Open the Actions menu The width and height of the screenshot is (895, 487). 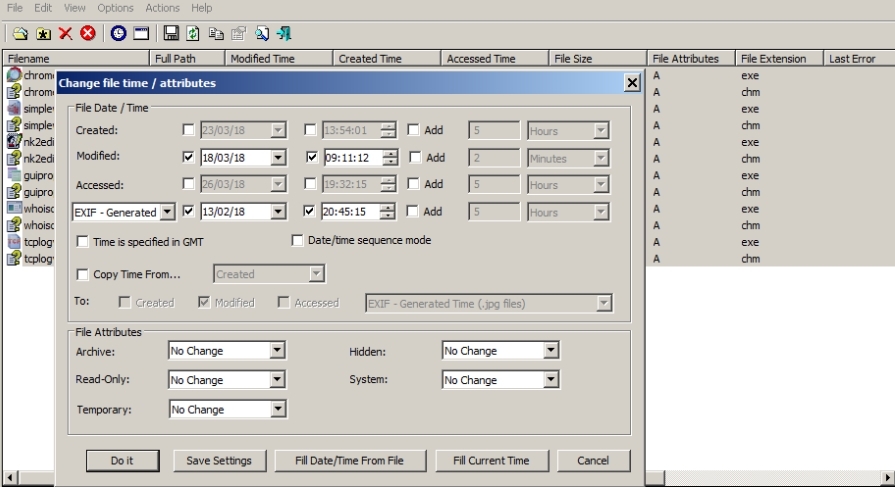point(162,8)
